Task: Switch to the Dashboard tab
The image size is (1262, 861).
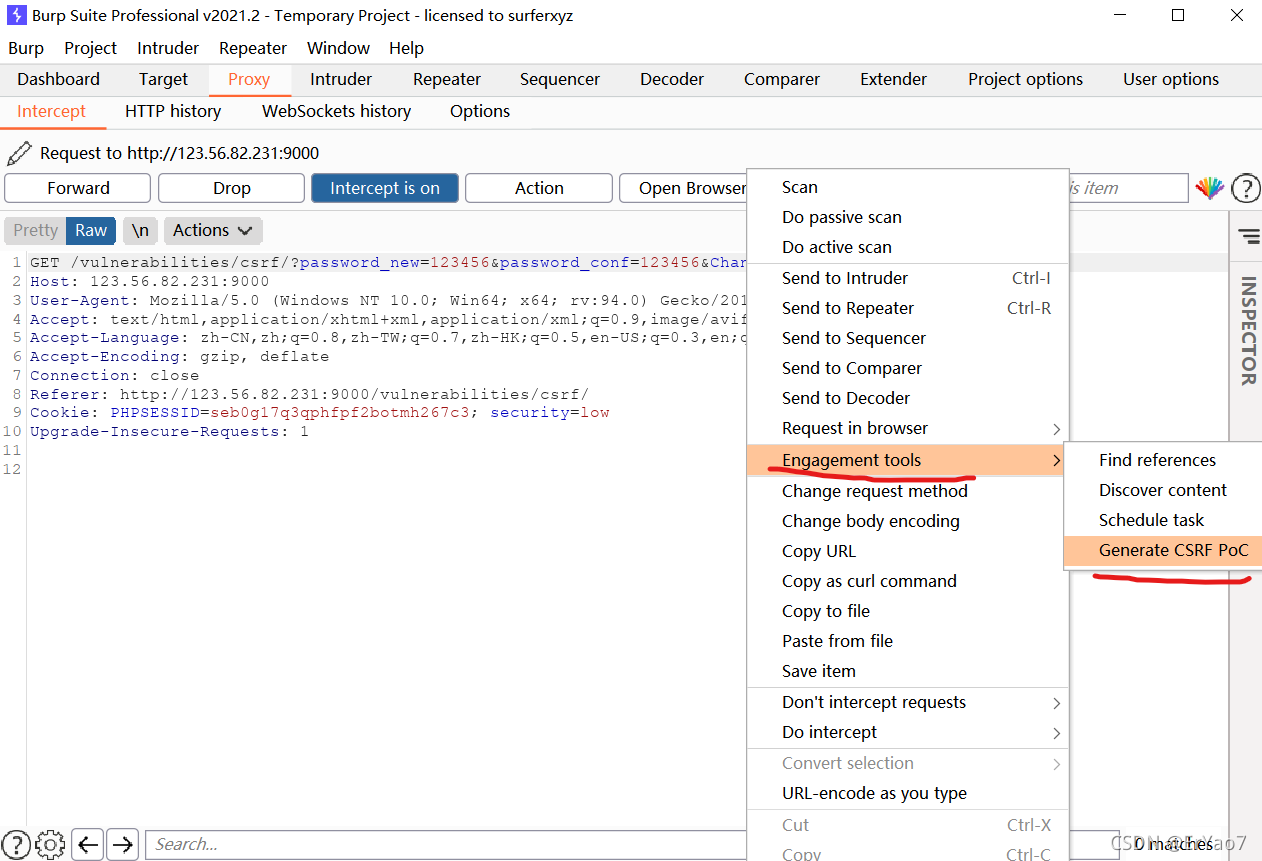Action: tap(59, 79)
